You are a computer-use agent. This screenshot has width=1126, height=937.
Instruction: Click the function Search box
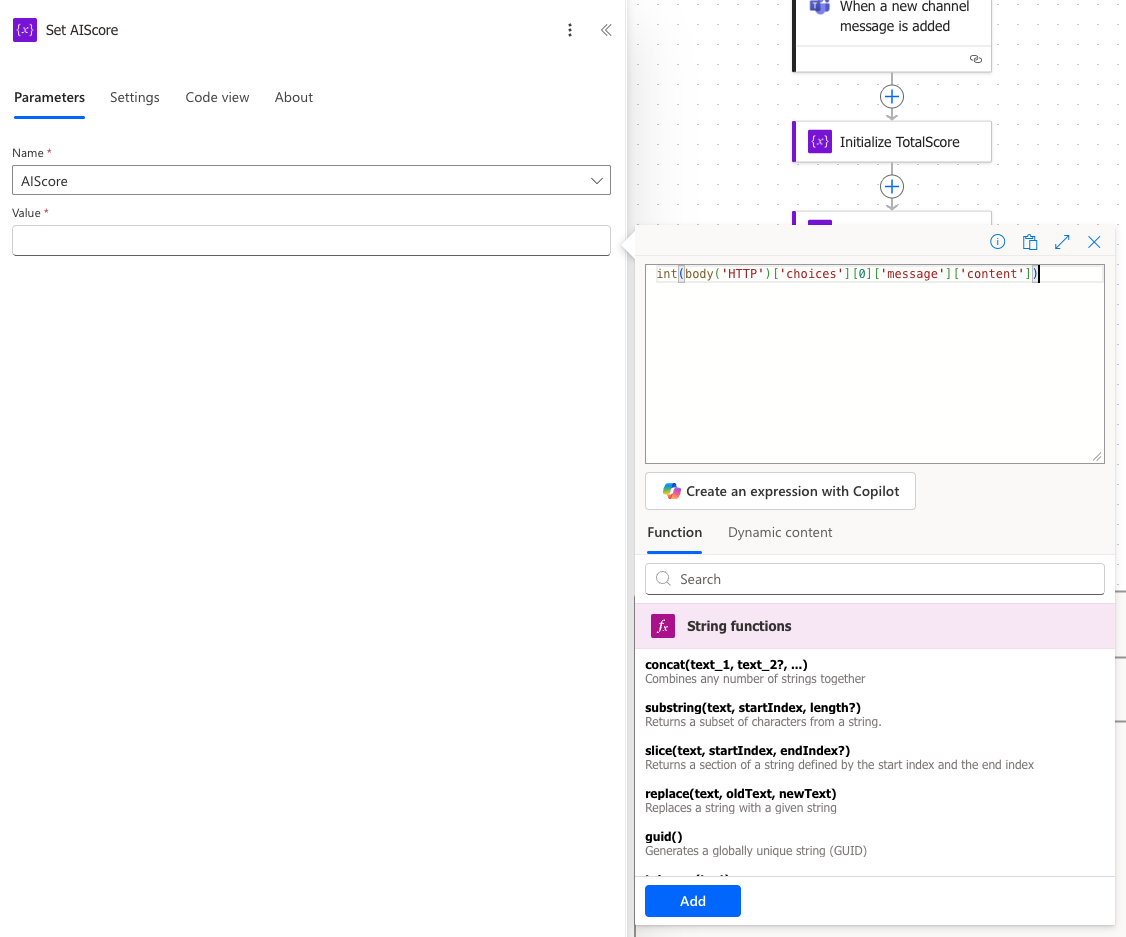(875, 579)
